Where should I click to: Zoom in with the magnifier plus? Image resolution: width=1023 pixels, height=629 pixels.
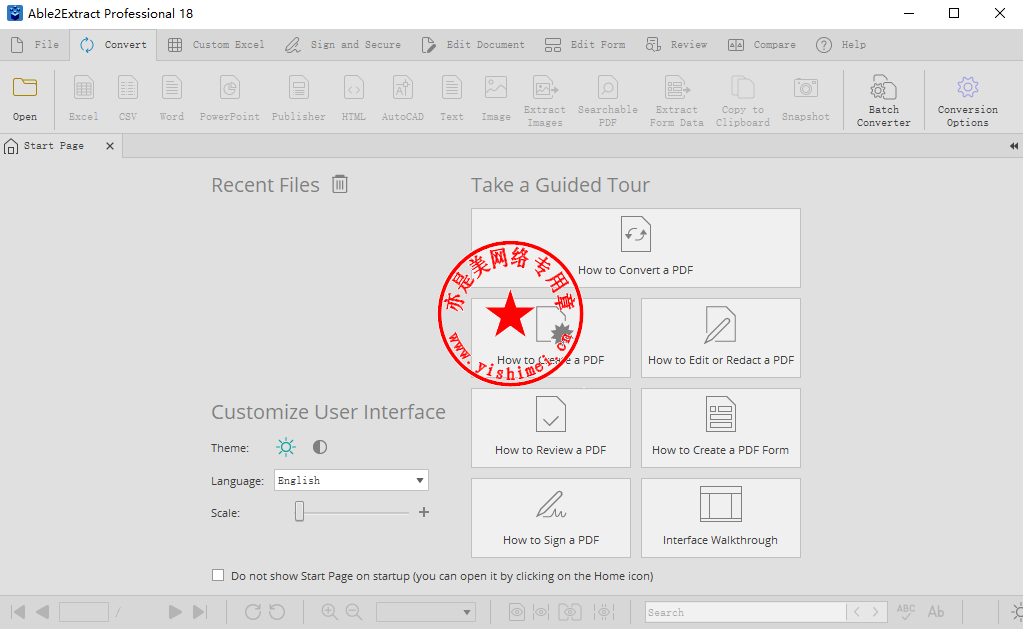point(329,612)
